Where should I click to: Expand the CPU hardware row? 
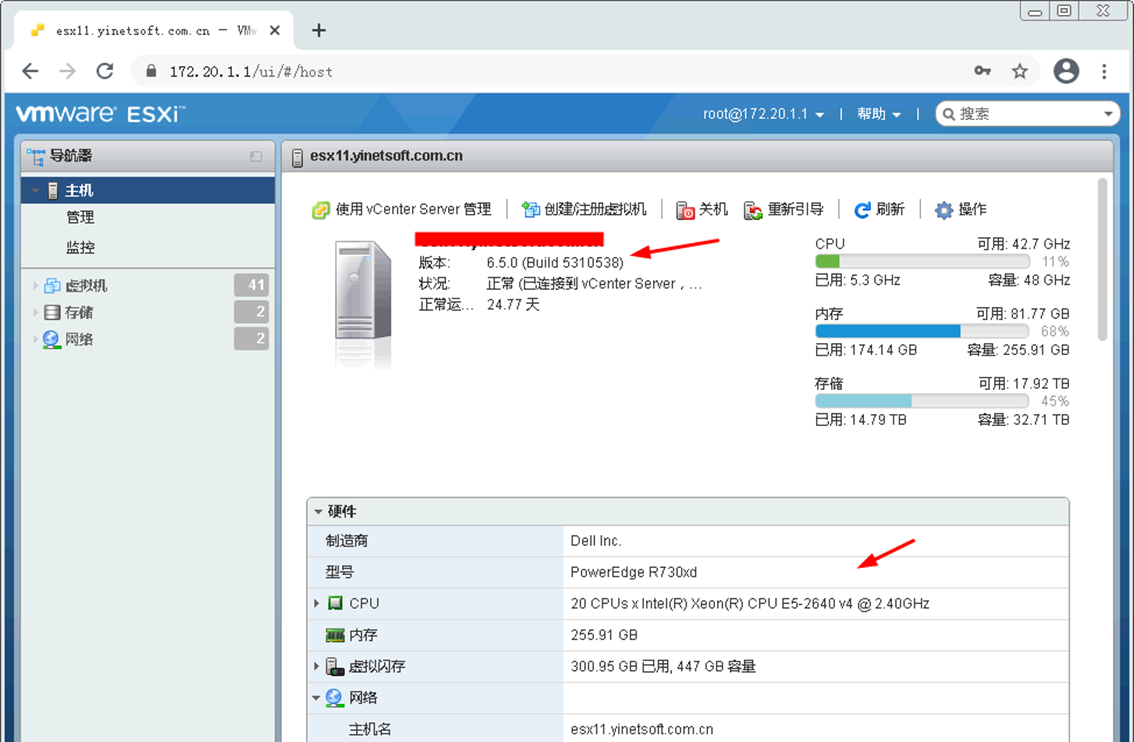pos(316,603)
